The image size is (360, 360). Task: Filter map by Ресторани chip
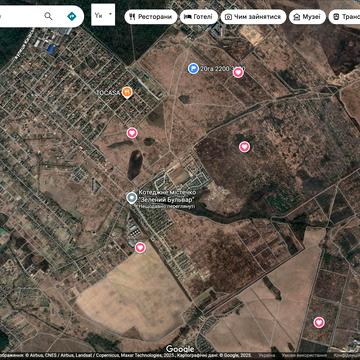coord(151,17)
